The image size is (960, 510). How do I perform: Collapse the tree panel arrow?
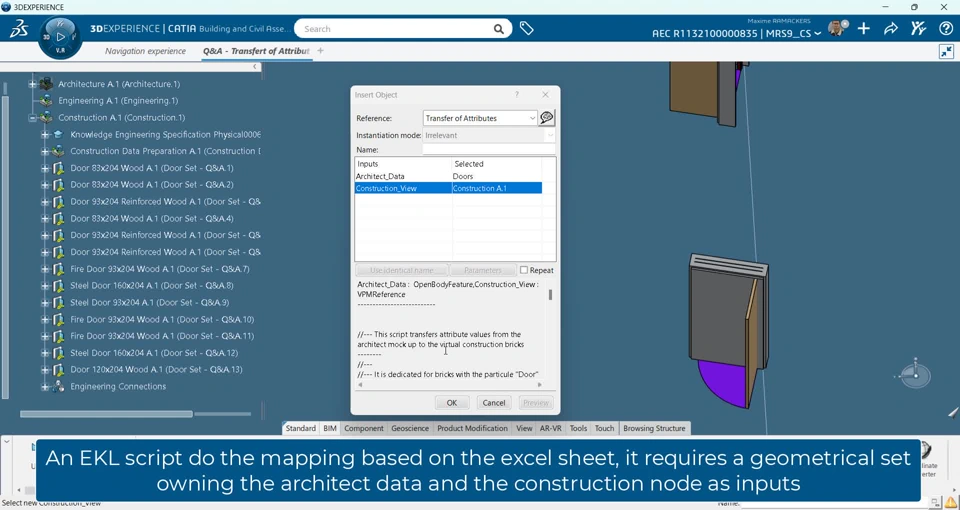[x=255, y=67]
